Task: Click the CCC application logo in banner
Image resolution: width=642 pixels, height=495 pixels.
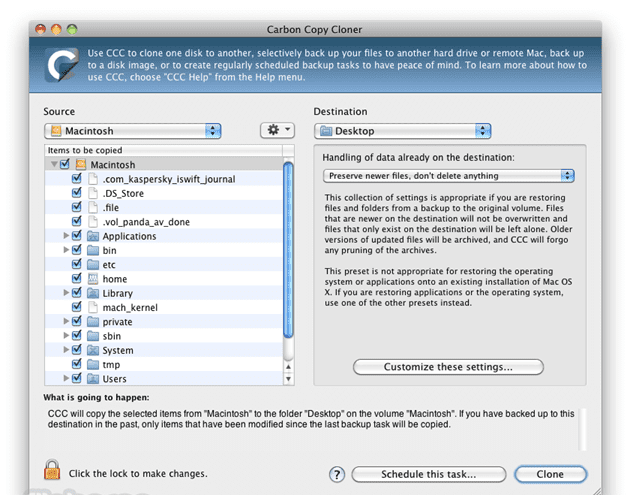Action: pyautogui.click(x=61, y=65)
